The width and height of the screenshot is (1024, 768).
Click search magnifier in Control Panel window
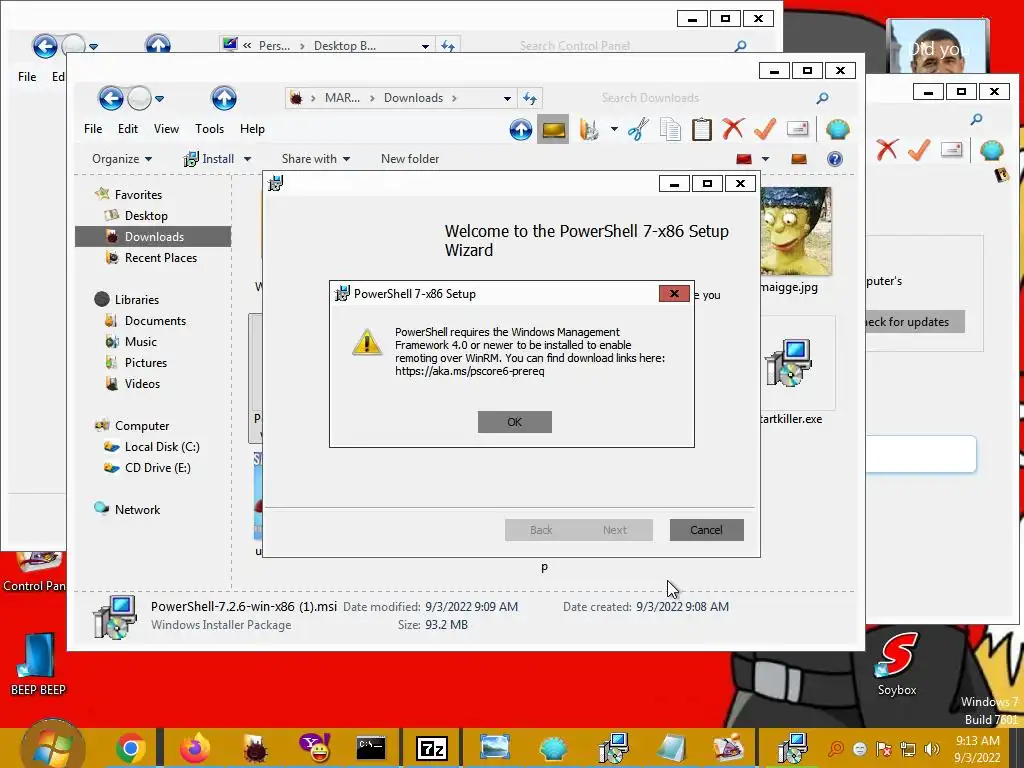coord(740,46)
